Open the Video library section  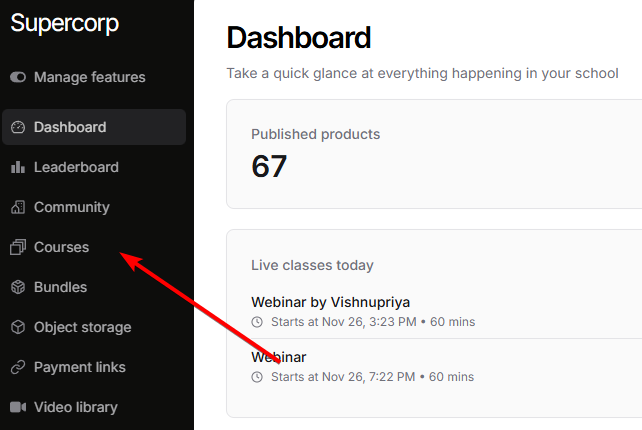(75, 407)
